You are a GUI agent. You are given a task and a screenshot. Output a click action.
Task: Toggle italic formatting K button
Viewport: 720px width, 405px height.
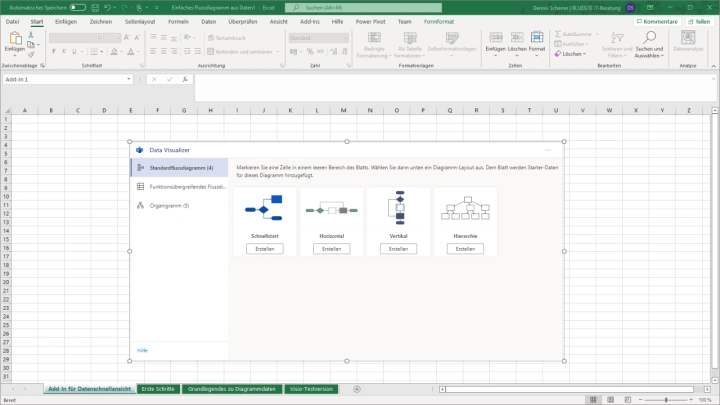(64, 51)
